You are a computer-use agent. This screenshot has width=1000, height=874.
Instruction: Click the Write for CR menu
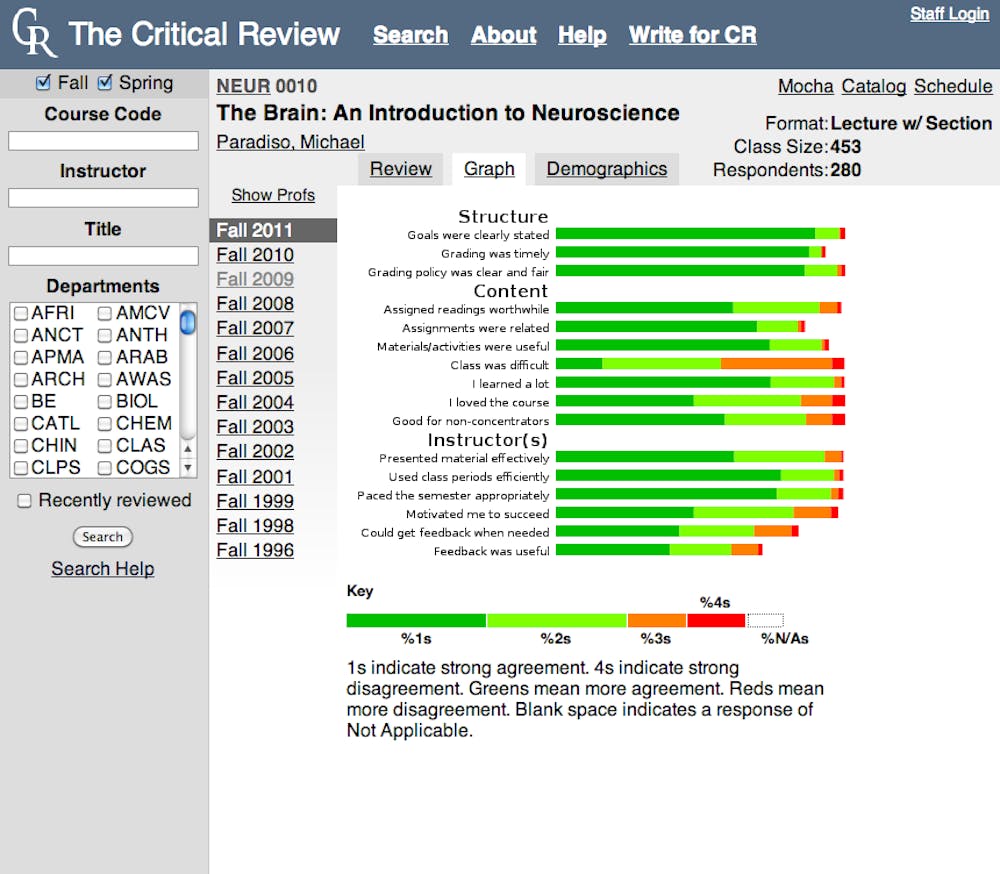pyautogui.click(x=692, y=35)
